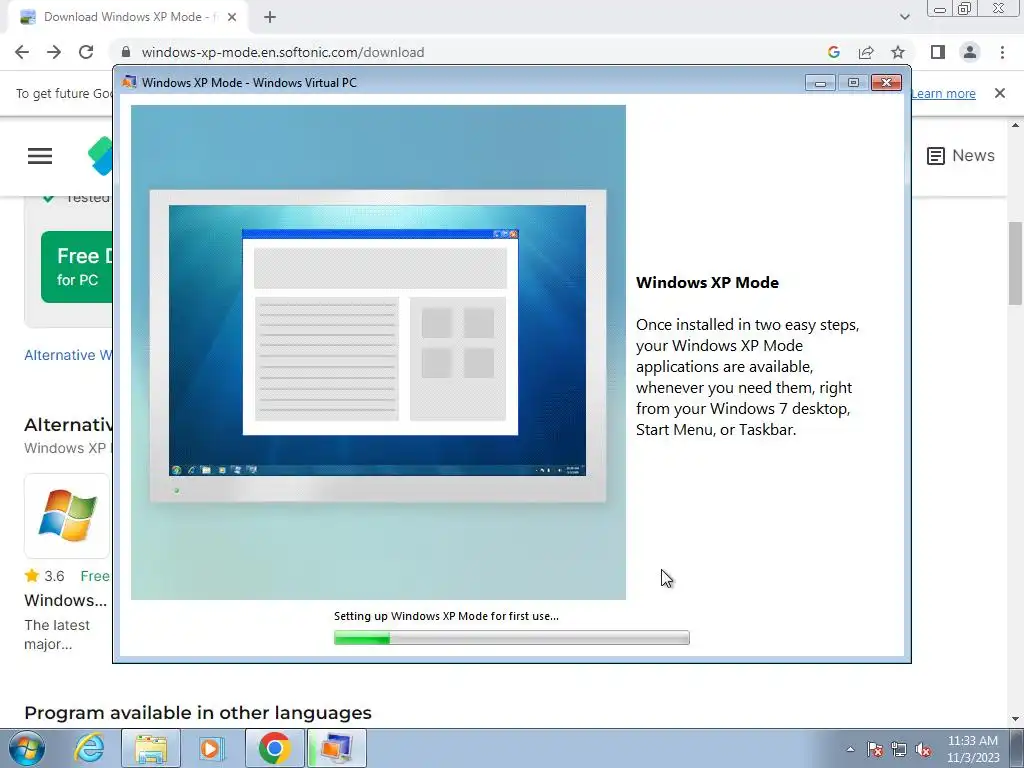This screenshot has width=1024, height=768.
Task: Open Action Center flag icon
Action: coord(875,749)
